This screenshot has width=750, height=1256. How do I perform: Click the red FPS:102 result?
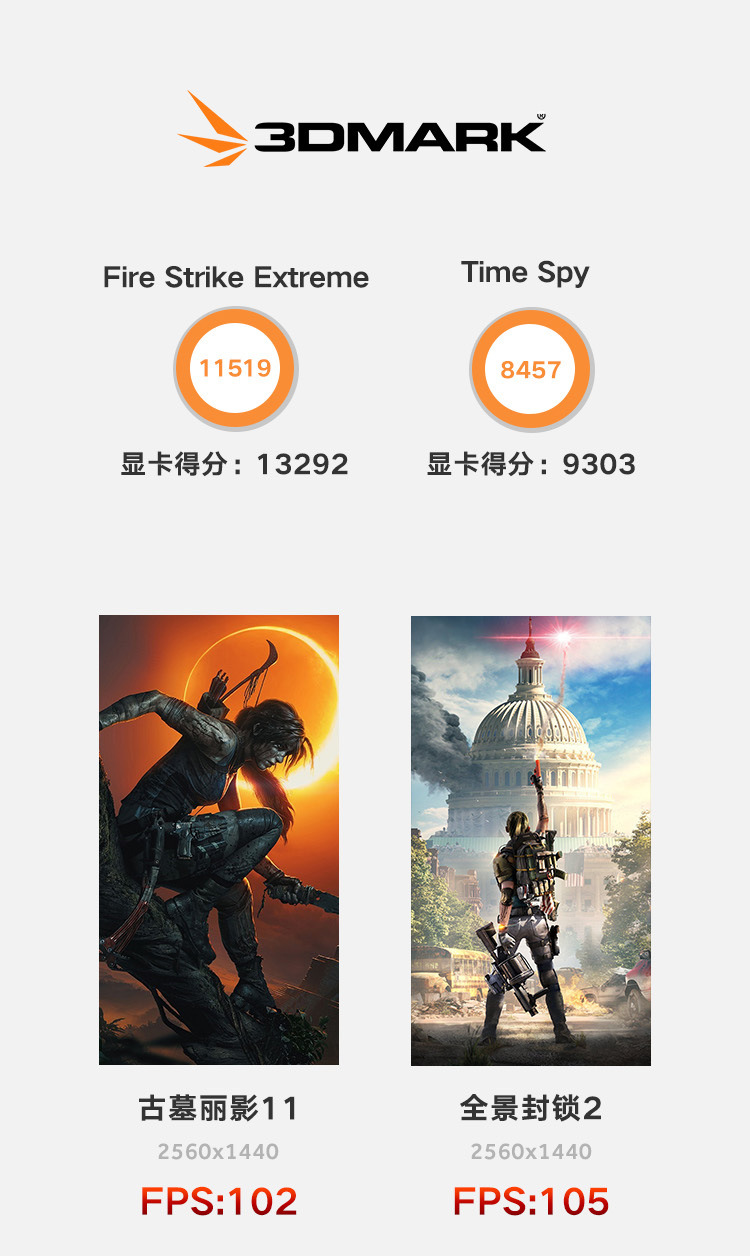[x=219, y=1201]
